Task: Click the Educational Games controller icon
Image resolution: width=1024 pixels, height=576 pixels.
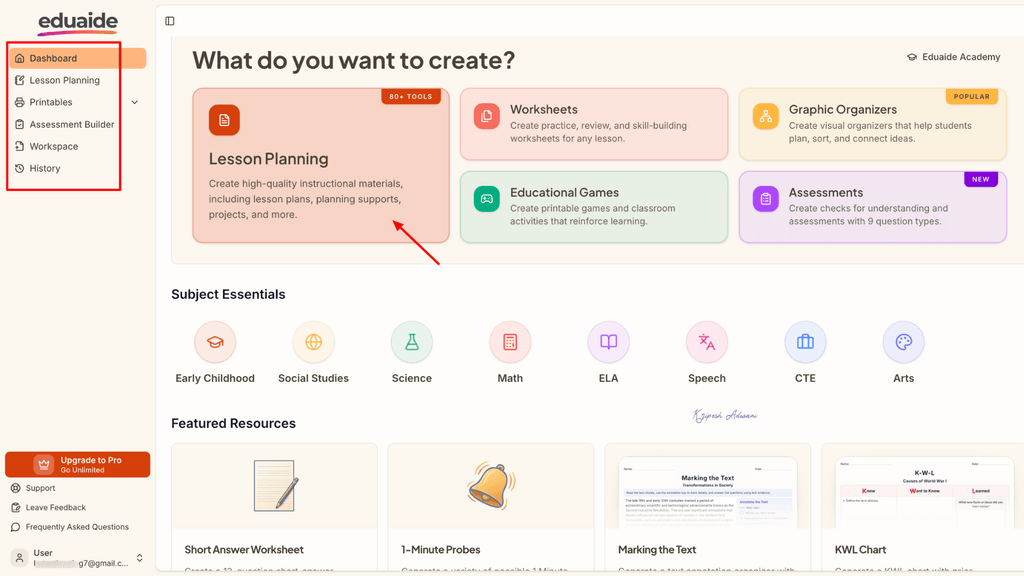Action: tap(487, 199)
